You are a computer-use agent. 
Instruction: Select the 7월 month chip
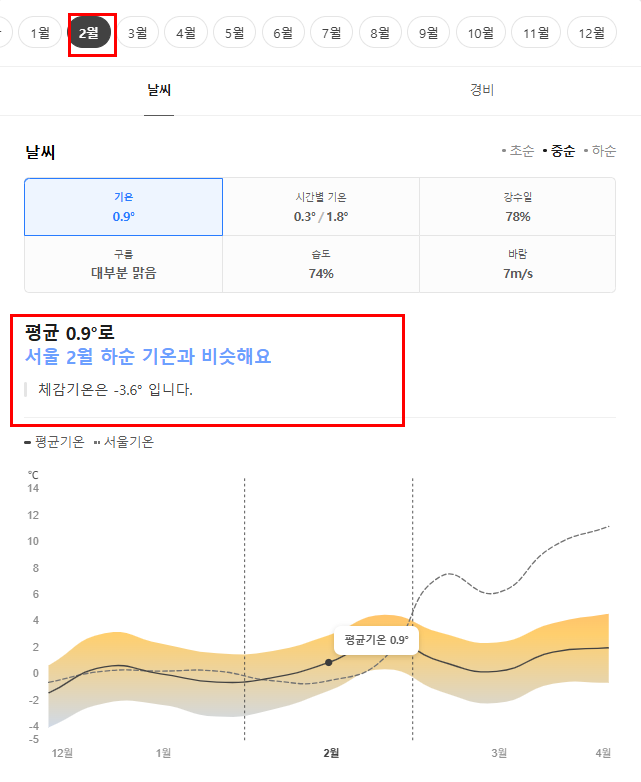331,33
